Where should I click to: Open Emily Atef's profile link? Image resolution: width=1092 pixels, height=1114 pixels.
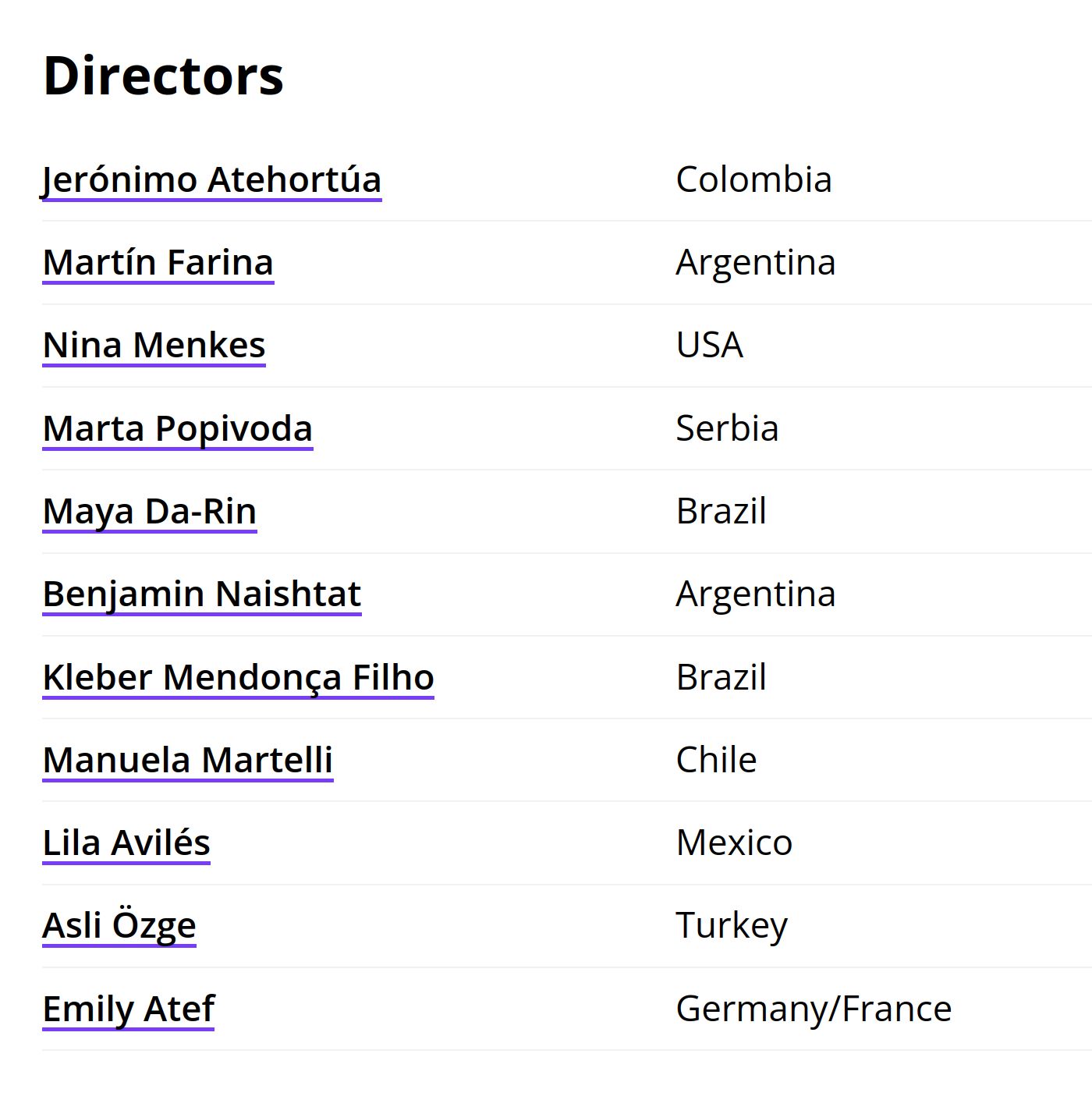[129, 1009]
